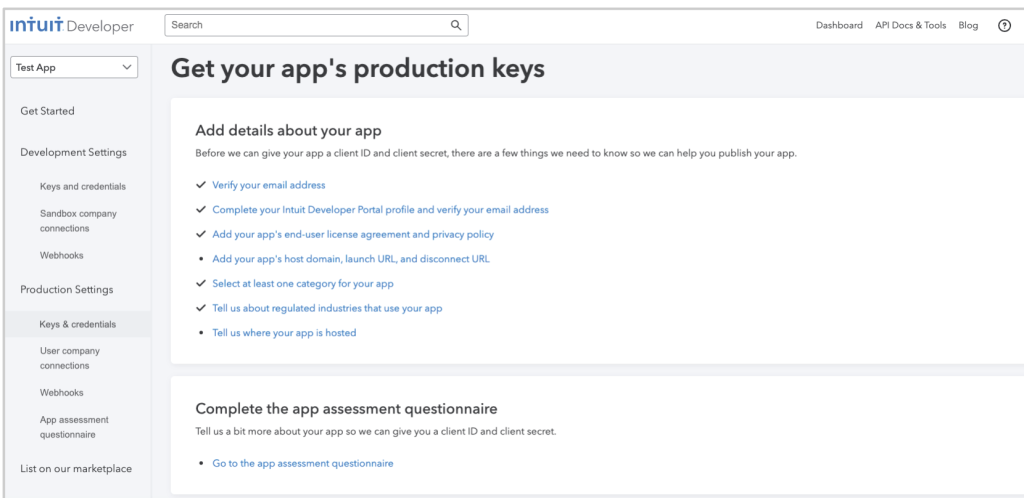Image resolution: width=1024 pixels, height=498 pixels.
Task: Click the Add details about your app heading
Action: tap(288, 131)
